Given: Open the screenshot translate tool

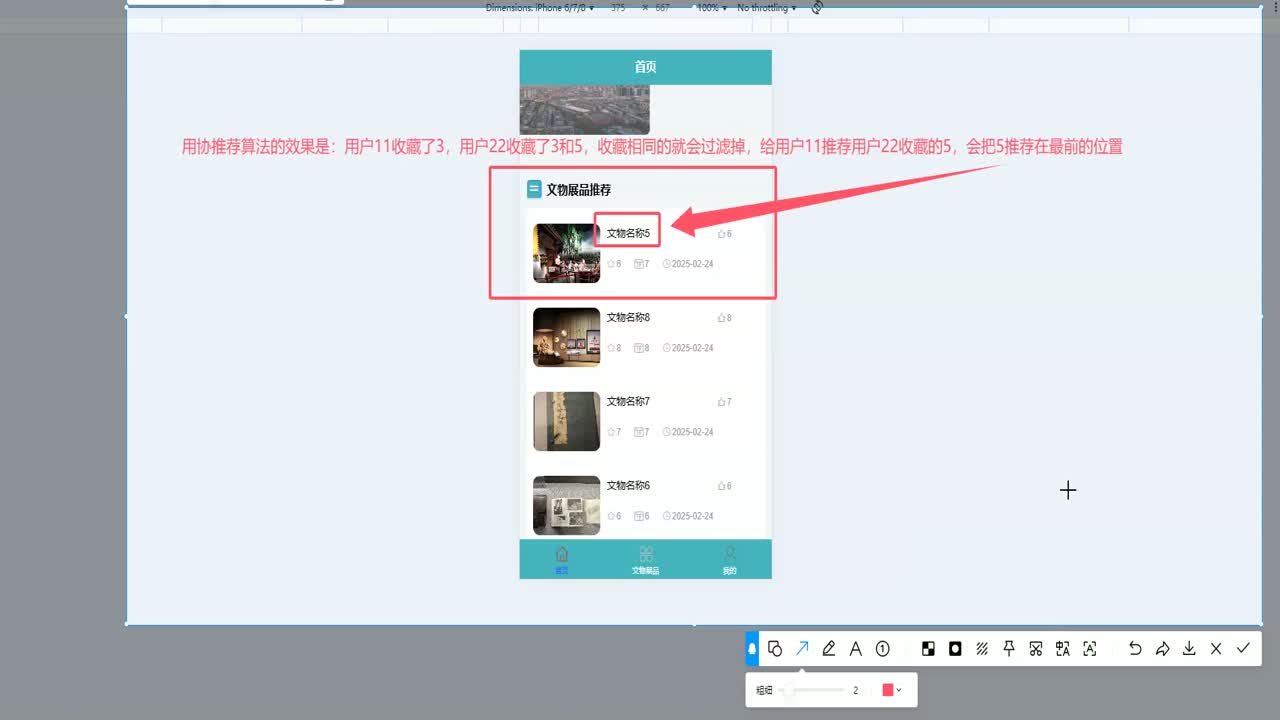Looking at the screenshot, I should point(1063,649).
